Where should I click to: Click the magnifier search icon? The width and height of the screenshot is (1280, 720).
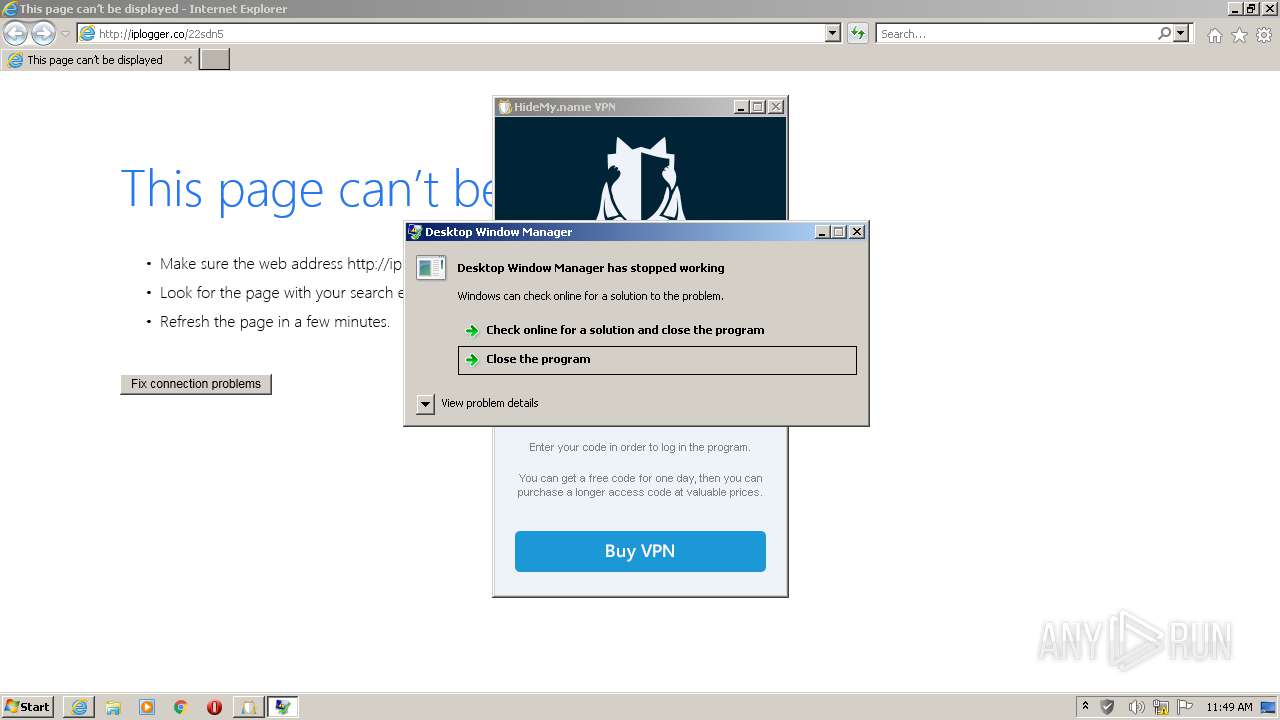(x=1164, y=33)
